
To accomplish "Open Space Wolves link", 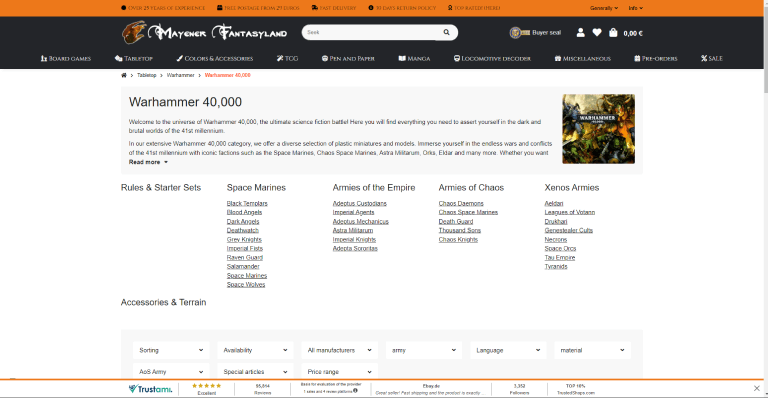I will (246, 284).
